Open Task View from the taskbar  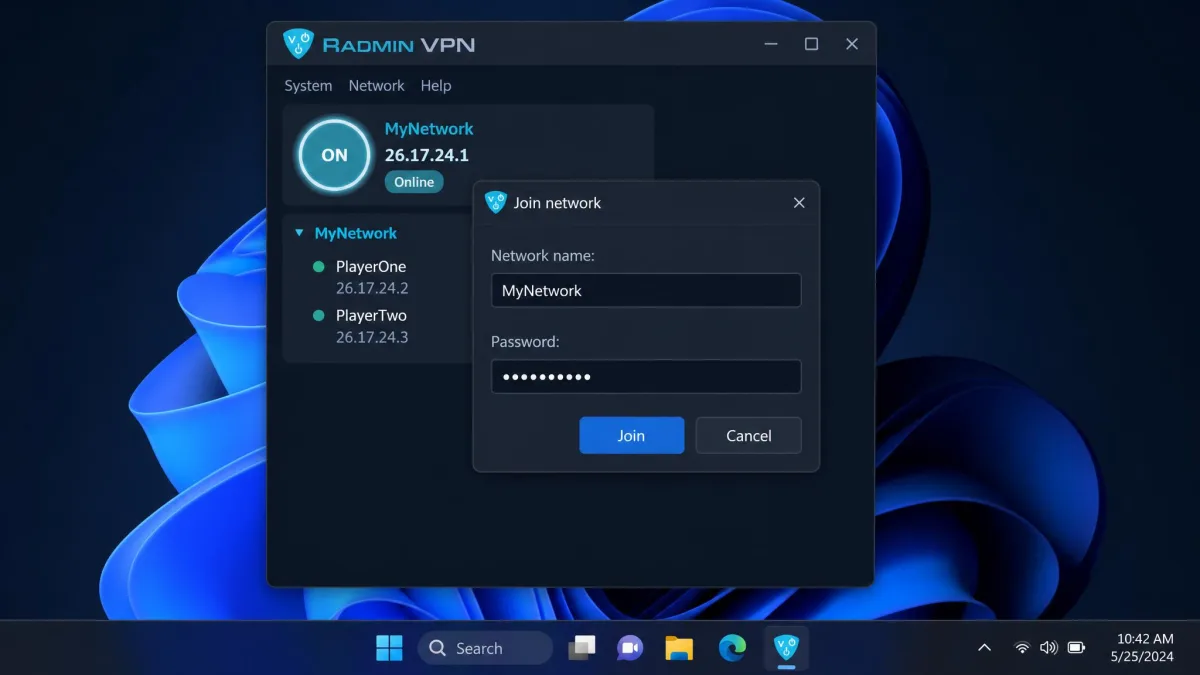(582, 648)
